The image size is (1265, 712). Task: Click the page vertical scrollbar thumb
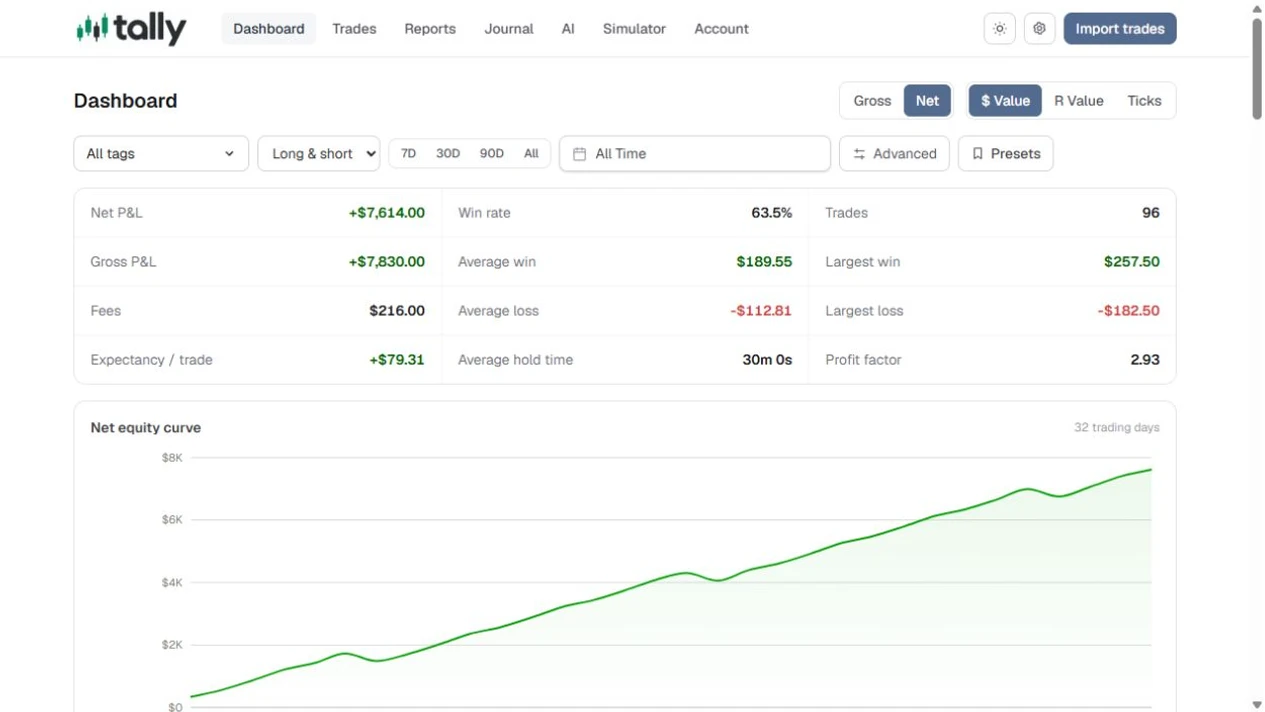click(1257, 68)
